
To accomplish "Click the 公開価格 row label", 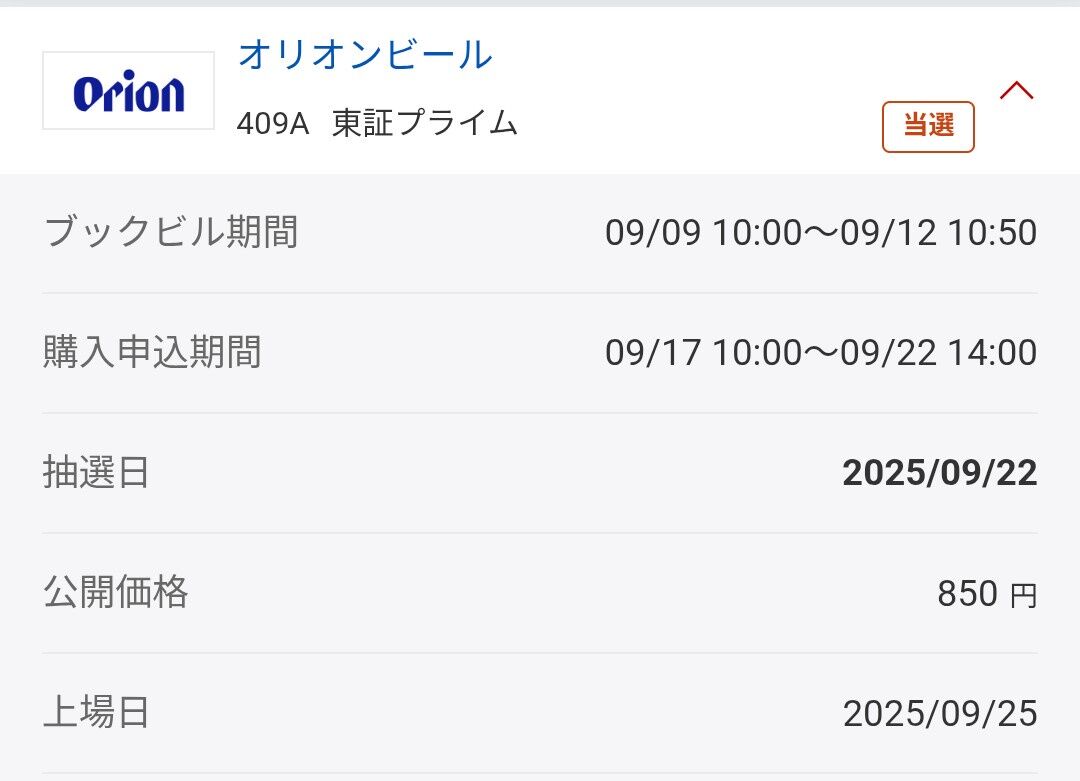I will tap(115, 592).
